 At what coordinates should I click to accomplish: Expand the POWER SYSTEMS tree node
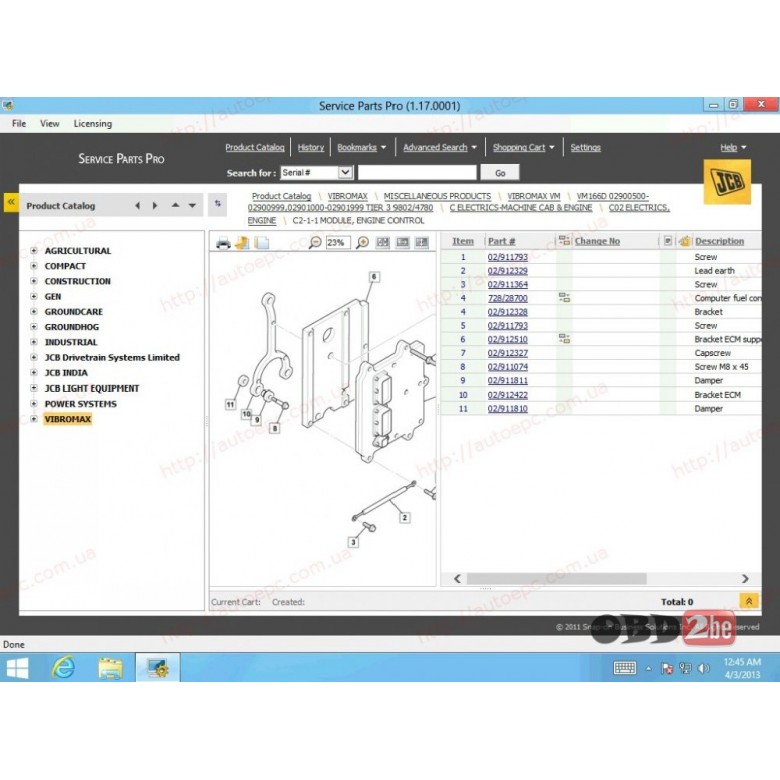coord(34,403)
